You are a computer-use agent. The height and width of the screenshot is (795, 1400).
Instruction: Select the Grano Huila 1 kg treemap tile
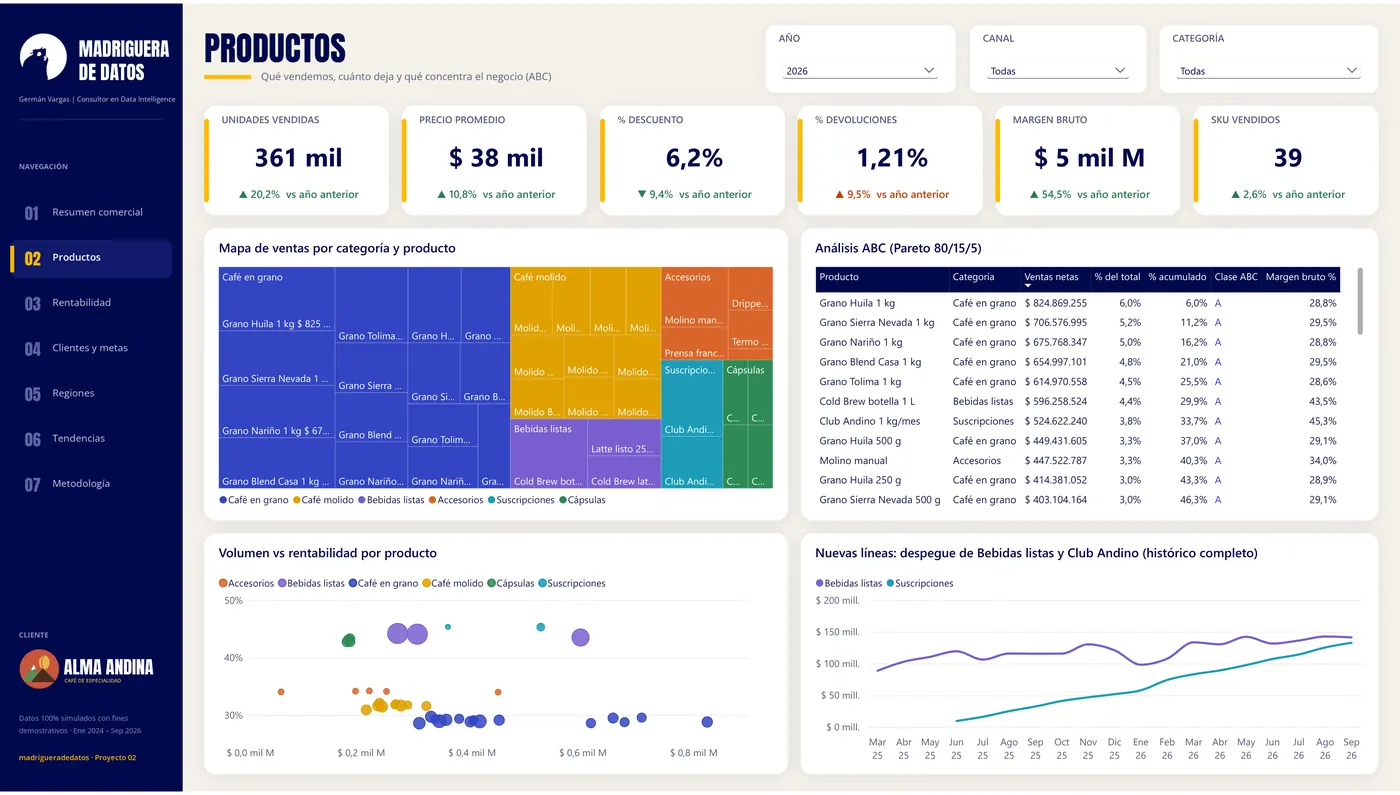click(277, 300)
